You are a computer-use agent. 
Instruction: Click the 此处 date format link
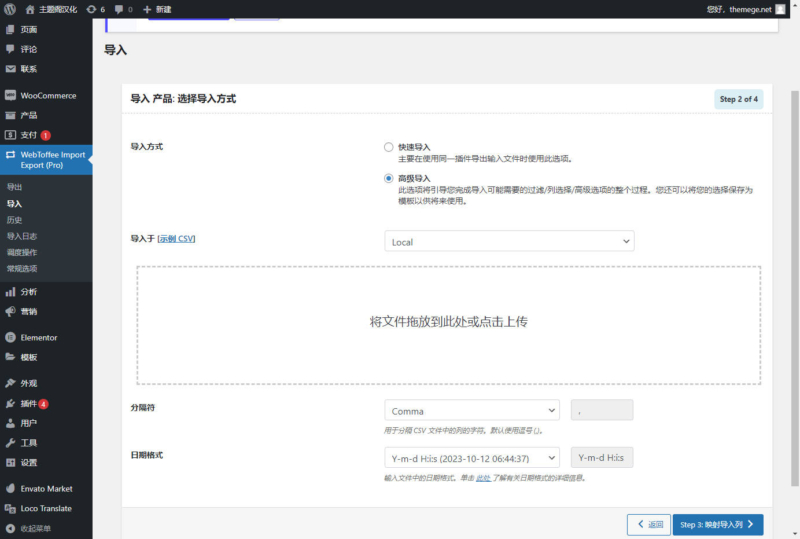click(483, 478)
